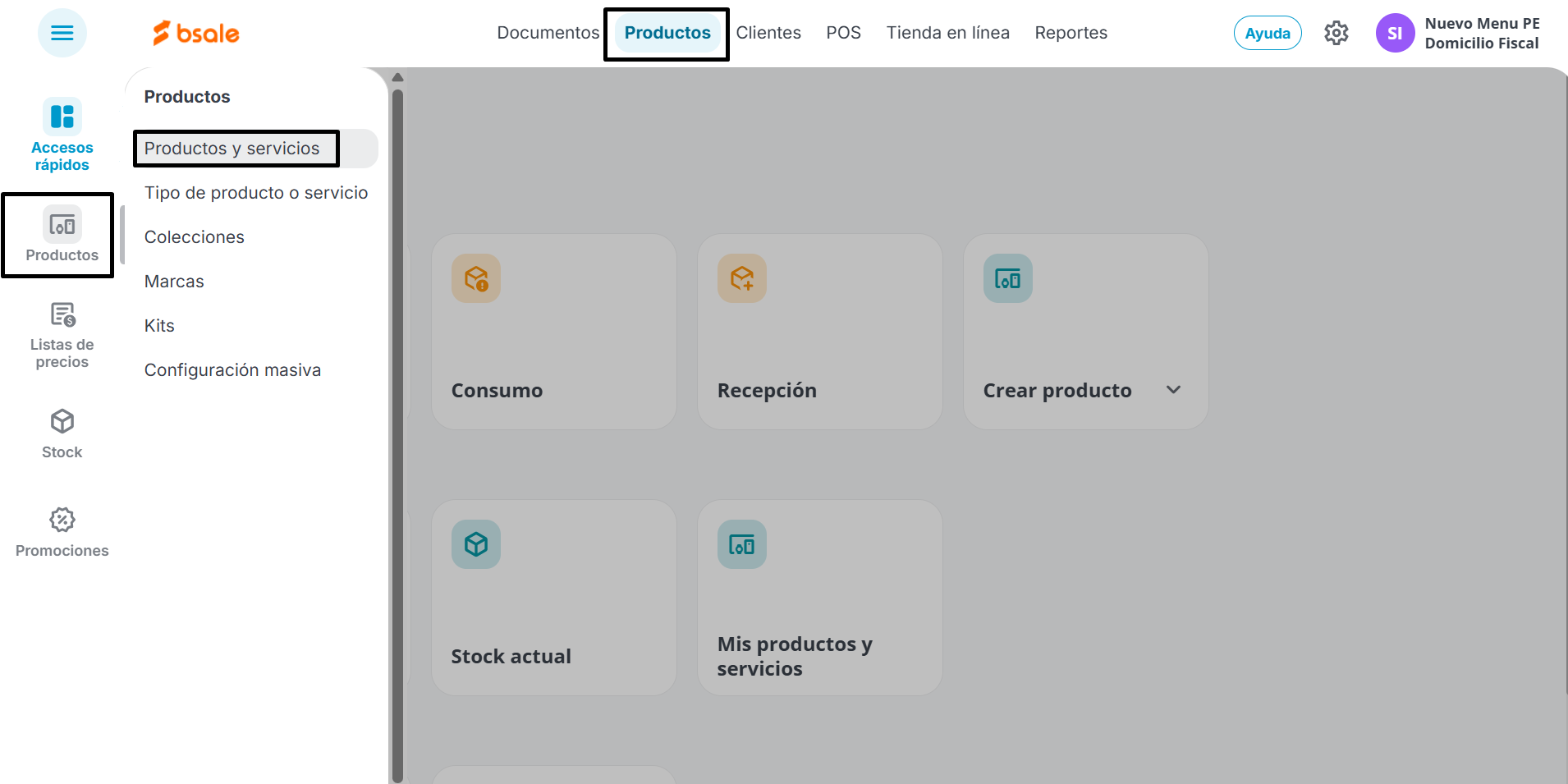Screen dimensions: 1568x784
Task: Click the Productos panel heading
Action: point(187,97)
